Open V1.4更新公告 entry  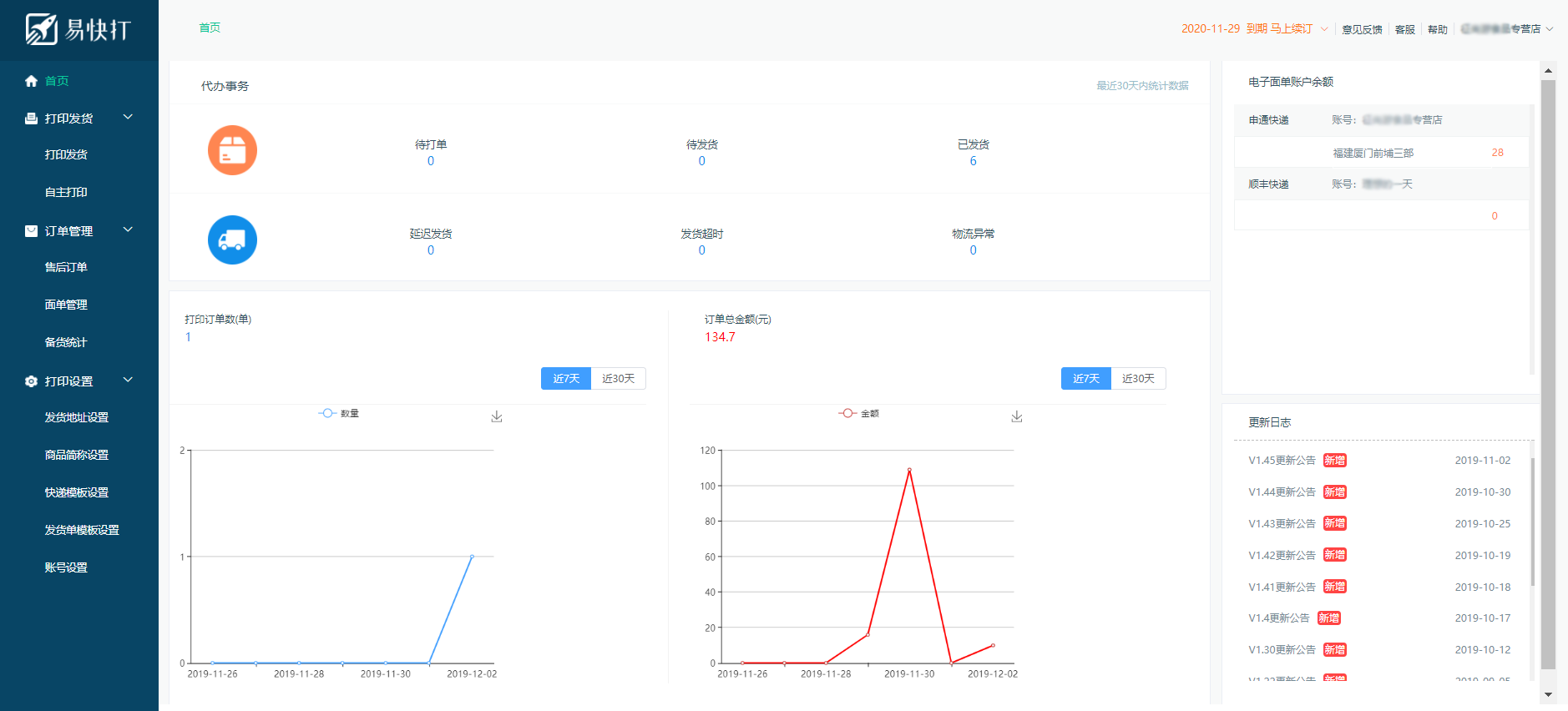click(x=1279, y=618)
